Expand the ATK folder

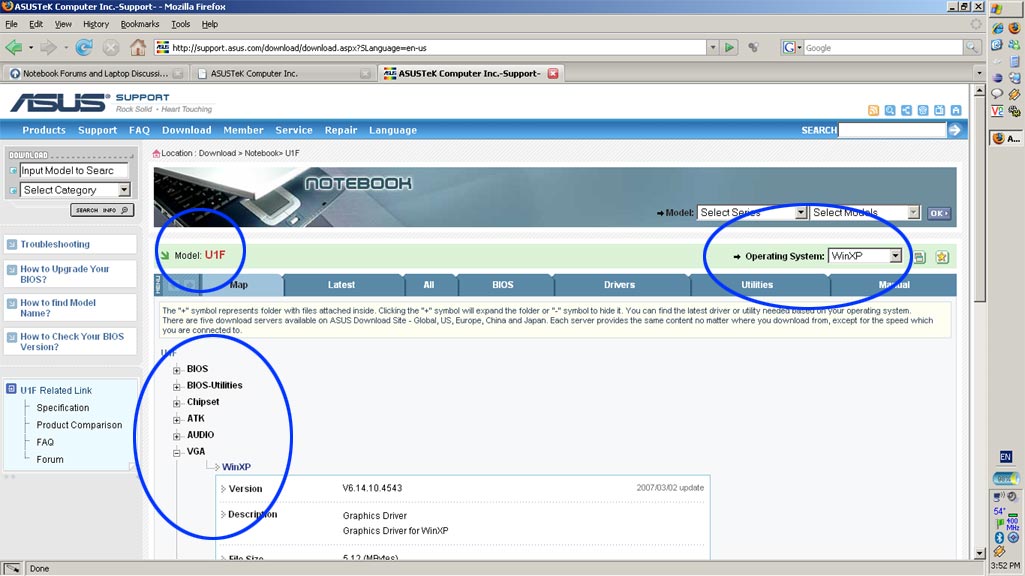(176, 419)
